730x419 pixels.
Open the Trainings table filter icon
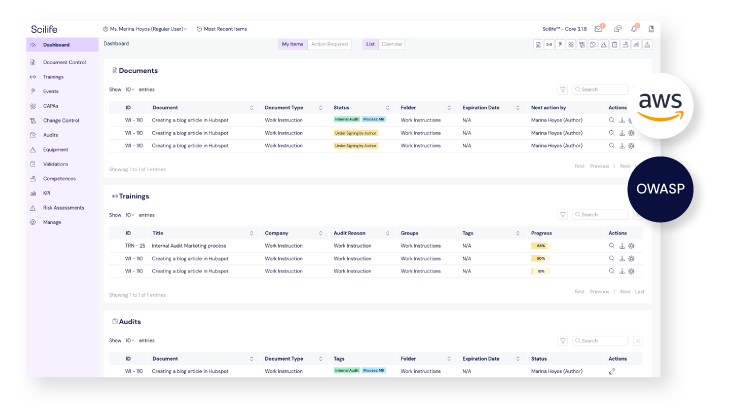562,215
